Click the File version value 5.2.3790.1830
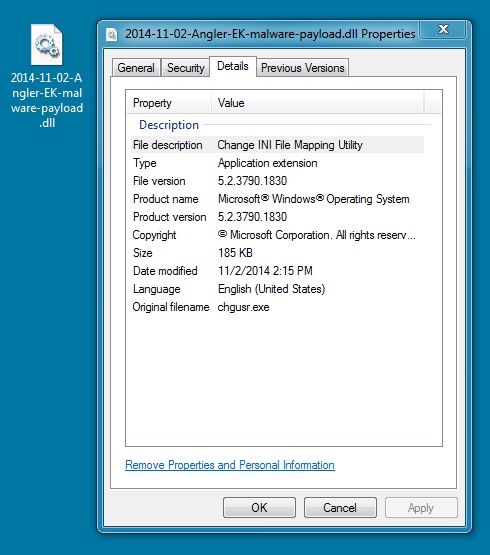This screenshot has height=555, width=490. (252, 181)
